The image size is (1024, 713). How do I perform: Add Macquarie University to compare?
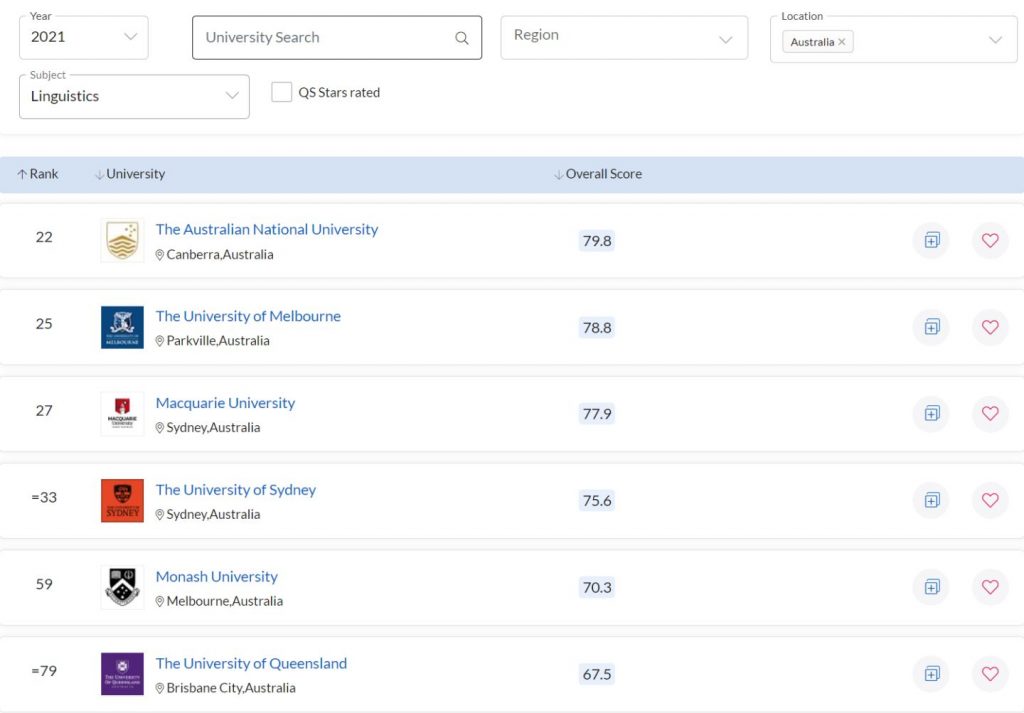pyautogui.click(x=931, y=413)
